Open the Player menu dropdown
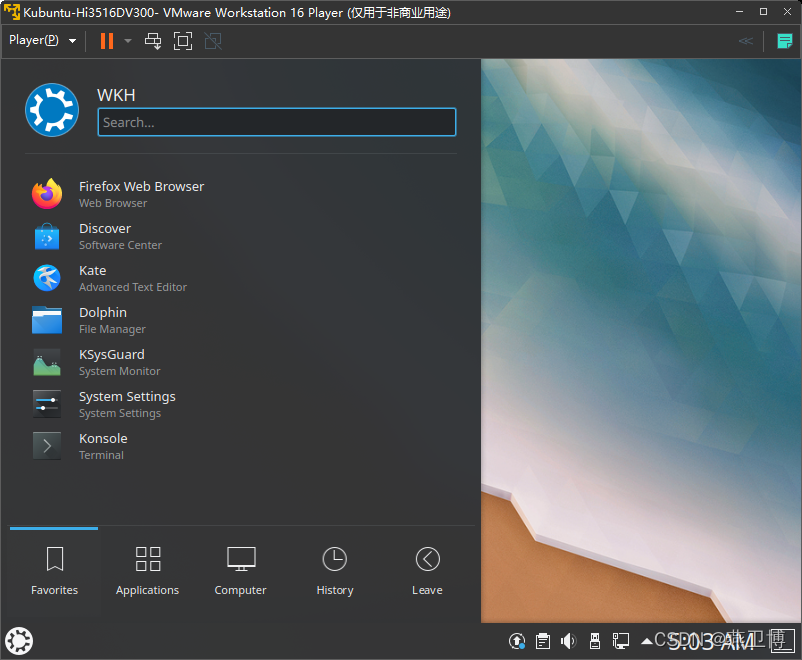 click(x=42, y=41)
